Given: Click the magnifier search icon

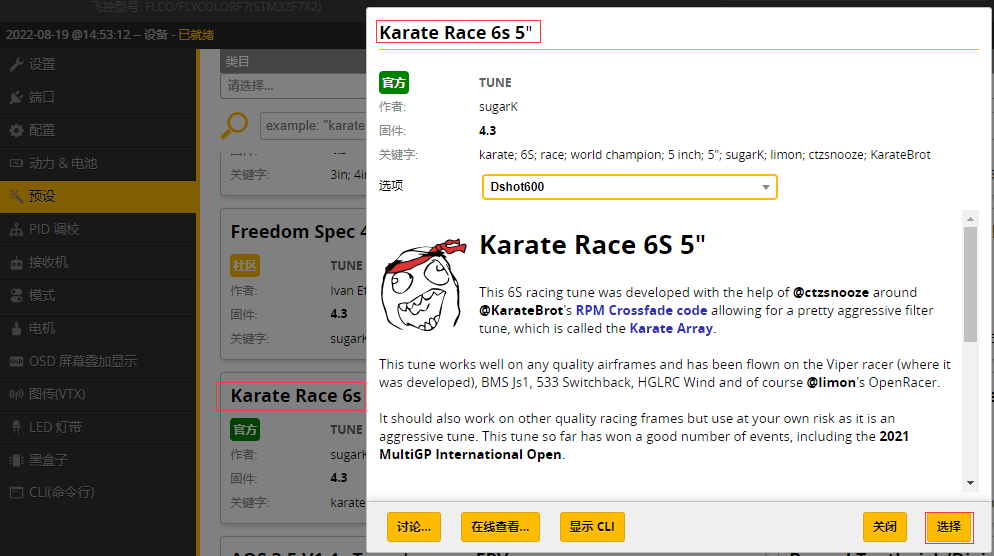Looking at the screenshot, I should coord(236,125).
